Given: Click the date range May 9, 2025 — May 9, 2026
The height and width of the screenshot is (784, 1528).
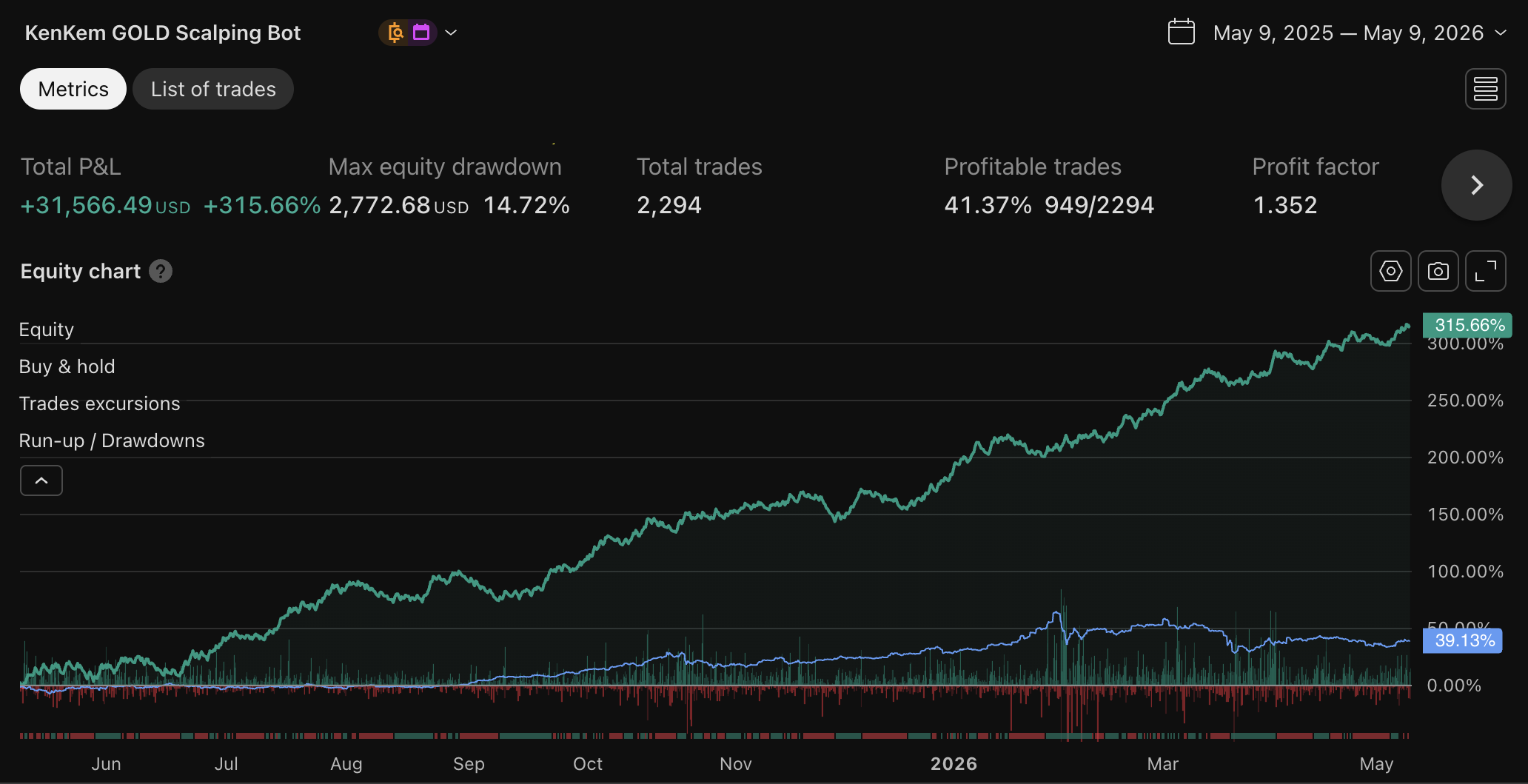Looking at the screenshot, I should pyautogui.click(x=1348, y=33).
